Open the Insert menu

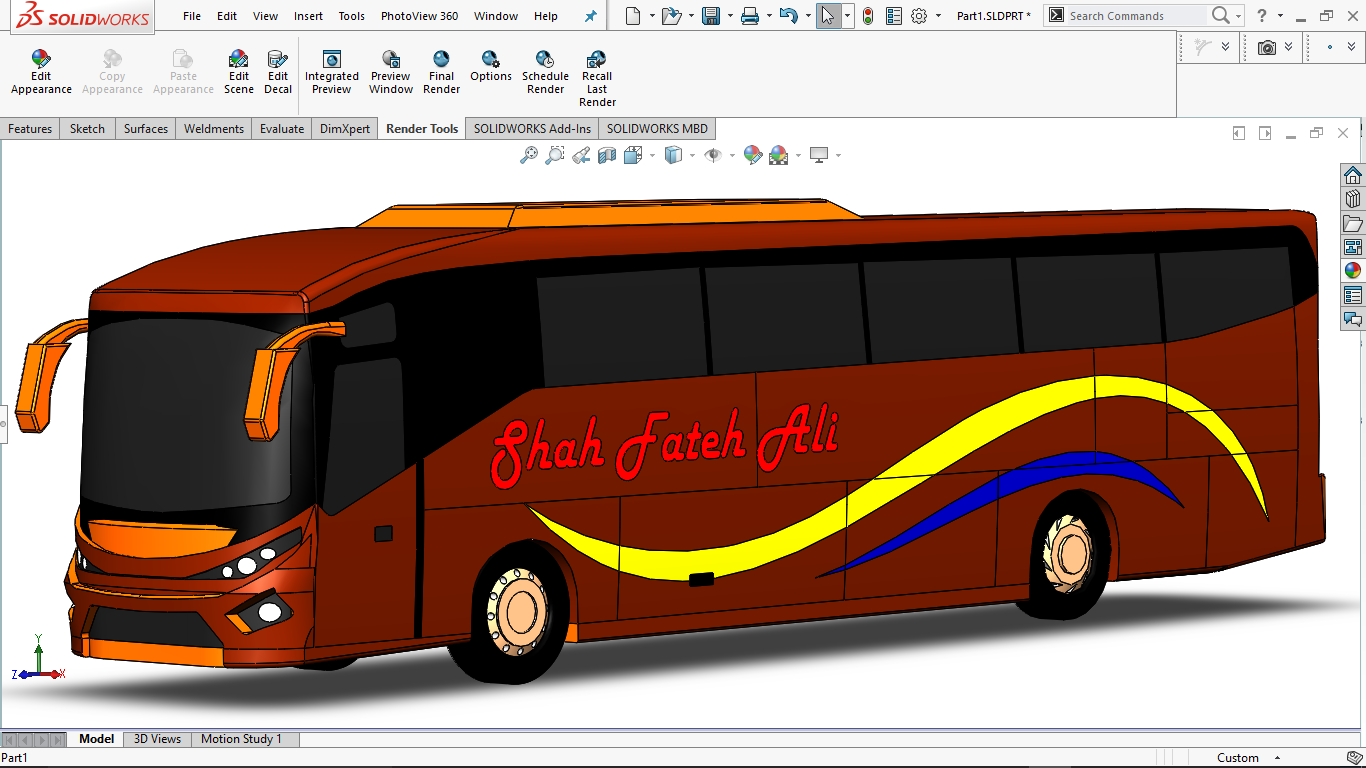[308, 16]
